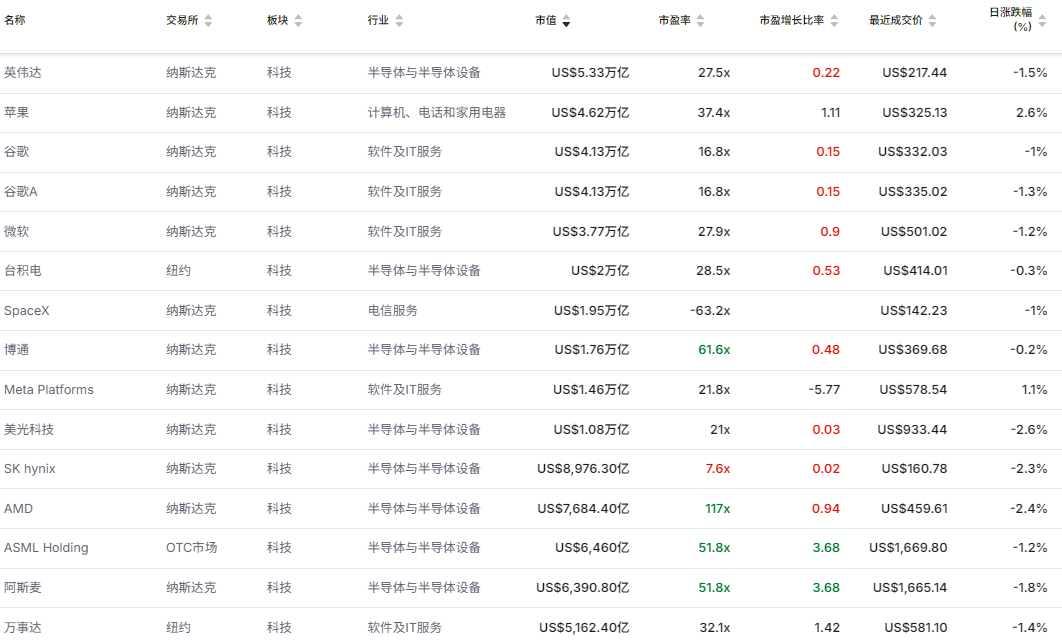
Task: Select AMD PE ratio 117x
Action: pyautogui.click(x=718, y=509)
